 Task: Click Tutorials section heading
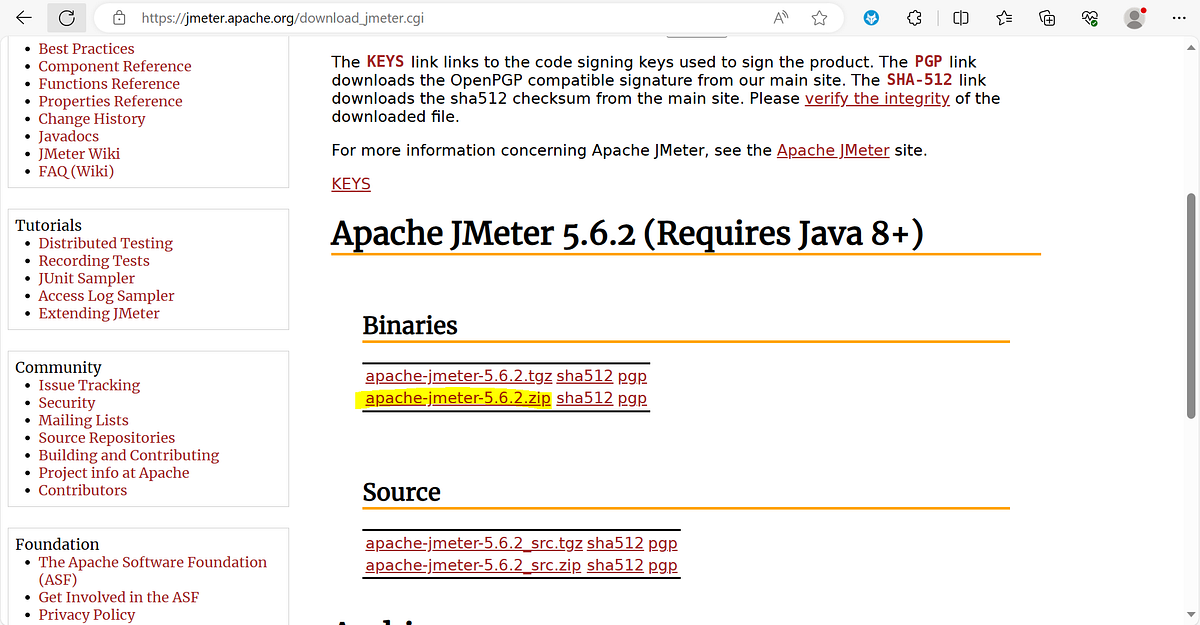pos(48,225)
